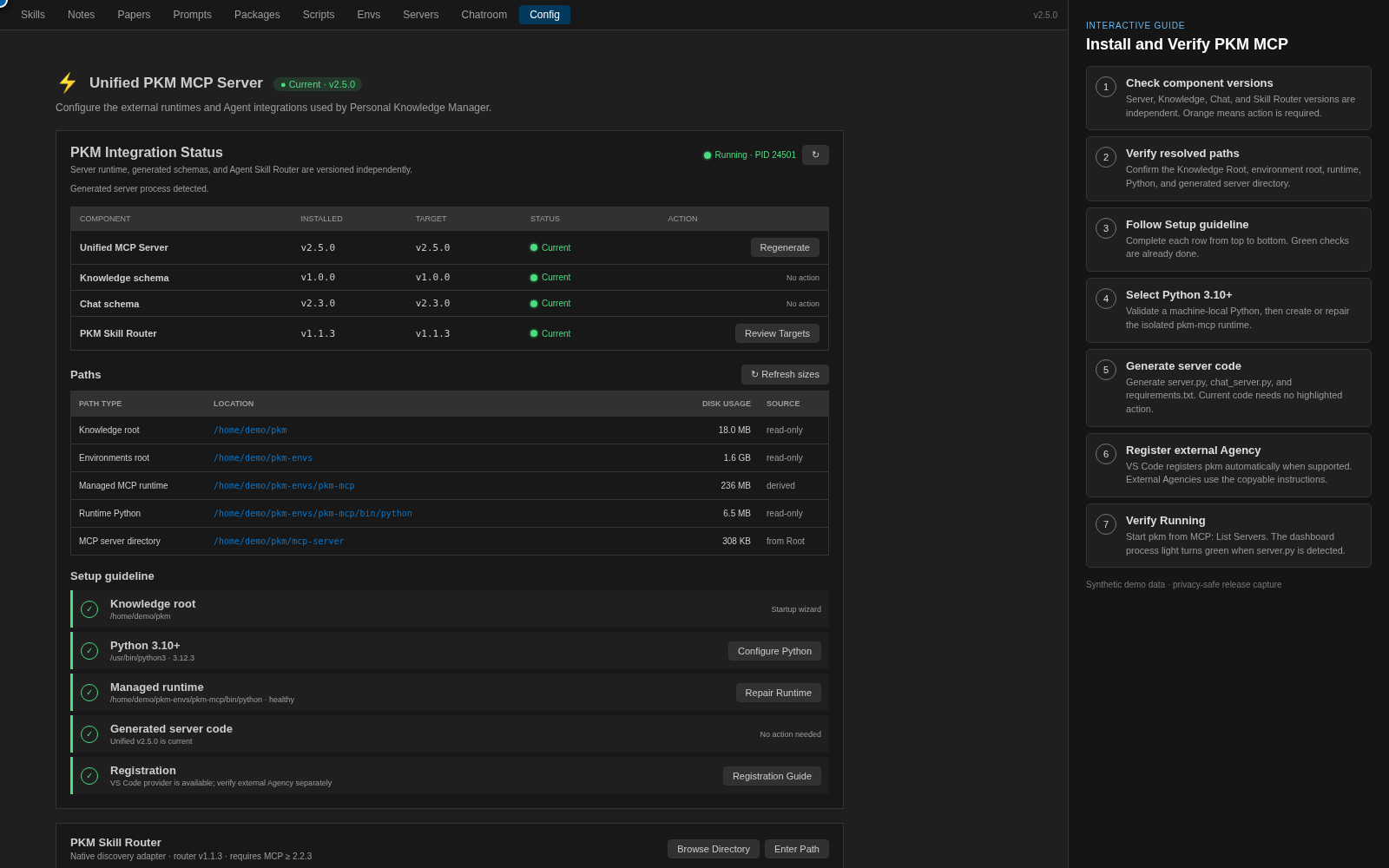Go to the Prompts tab
Image resolution: width=1389 pixels, height=868 pixels.
pyautogui.click(x=192, y=15)
